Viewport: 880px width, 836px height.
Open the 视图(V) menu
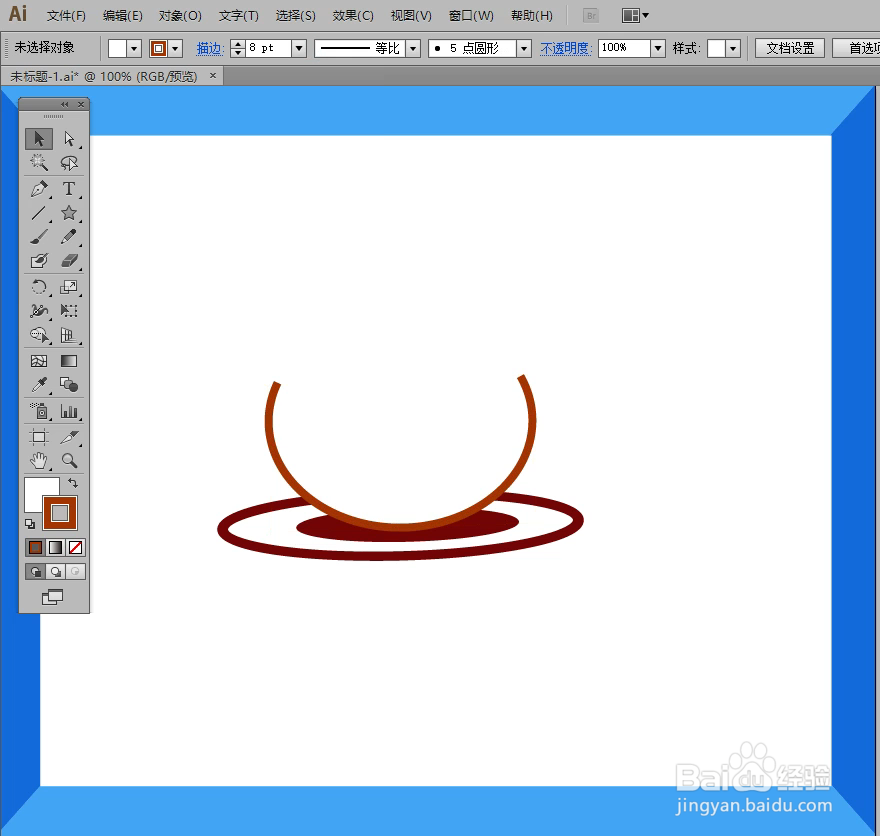point(411,16)
